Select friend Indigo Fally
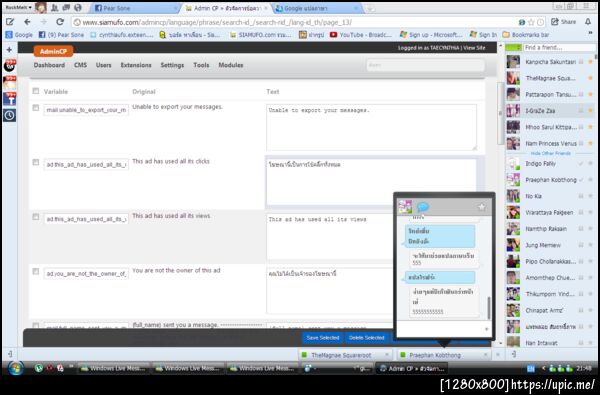Image resolution: width=600 pixels, height=395 pixels. pos(550,163)
